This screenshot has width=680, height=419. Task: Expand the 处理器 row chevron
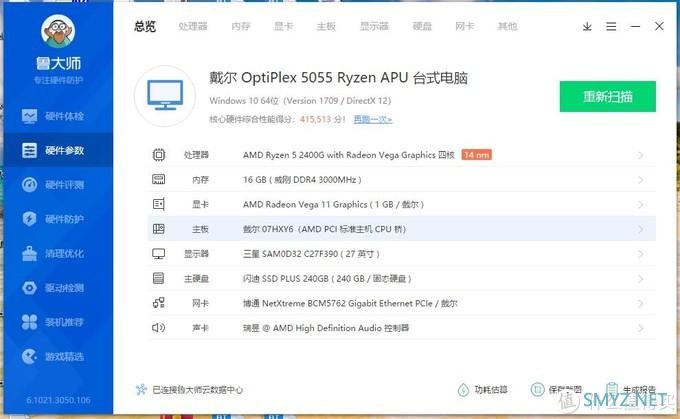pyautogui.click(x=641, y=155)
